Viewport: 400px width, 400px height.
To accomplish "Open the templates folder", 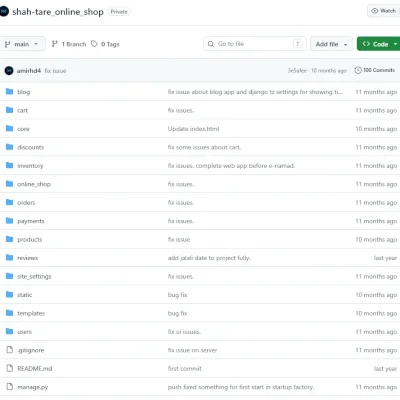I will (x=31, y=313).
